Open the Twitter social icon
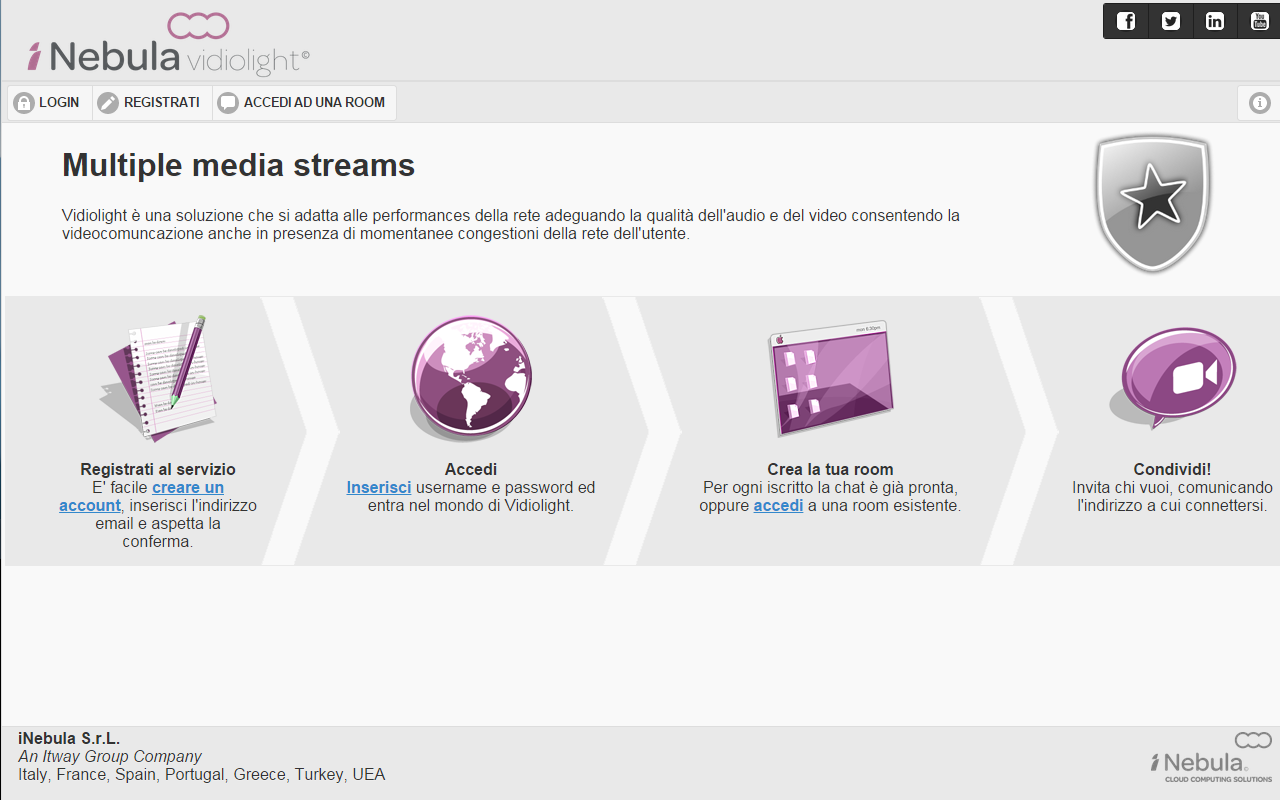This screenshot has height=800, width=1280. [1170, 21]
